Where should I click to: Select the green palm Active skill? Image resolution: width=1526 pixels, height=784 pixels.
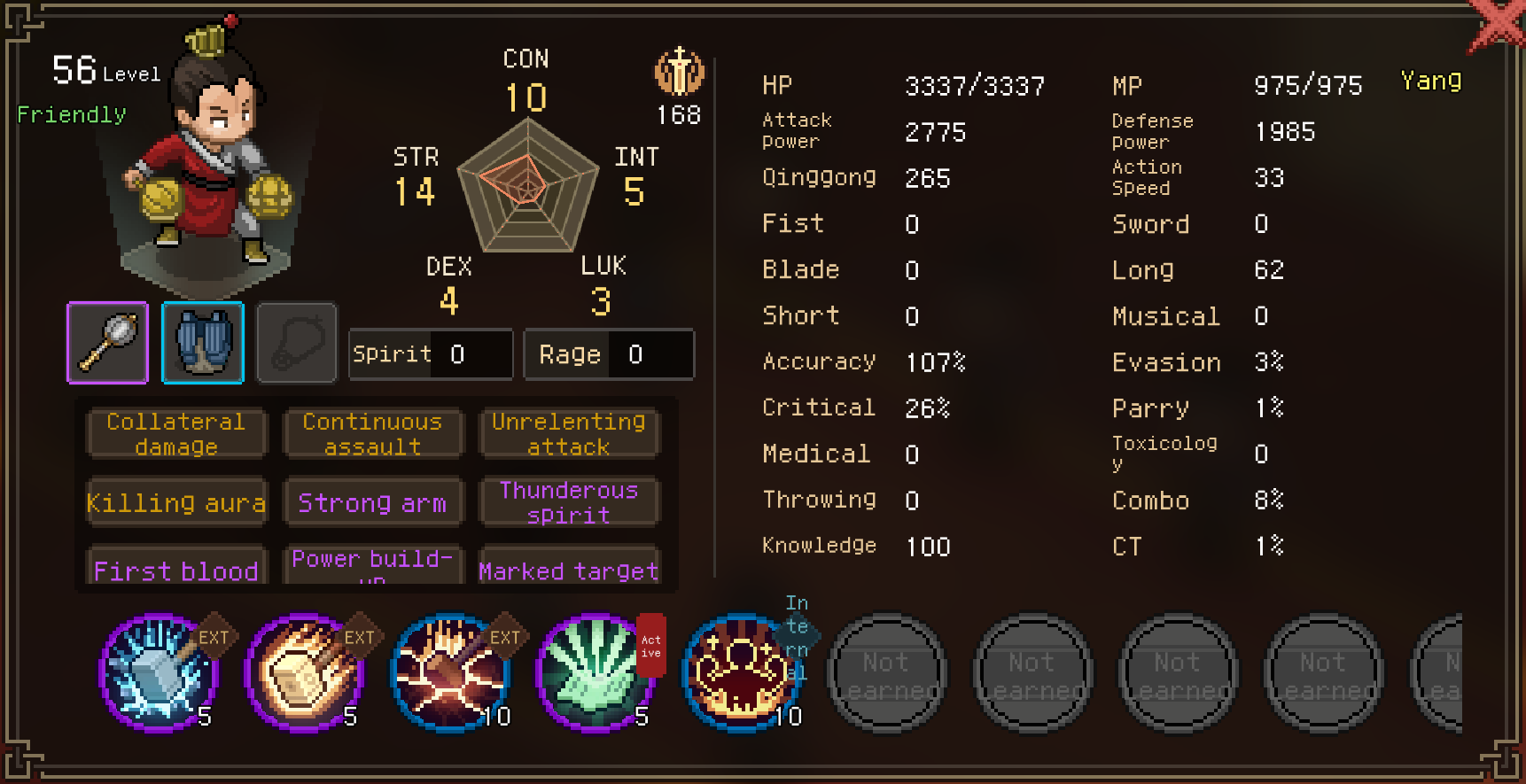pos(596,673)
